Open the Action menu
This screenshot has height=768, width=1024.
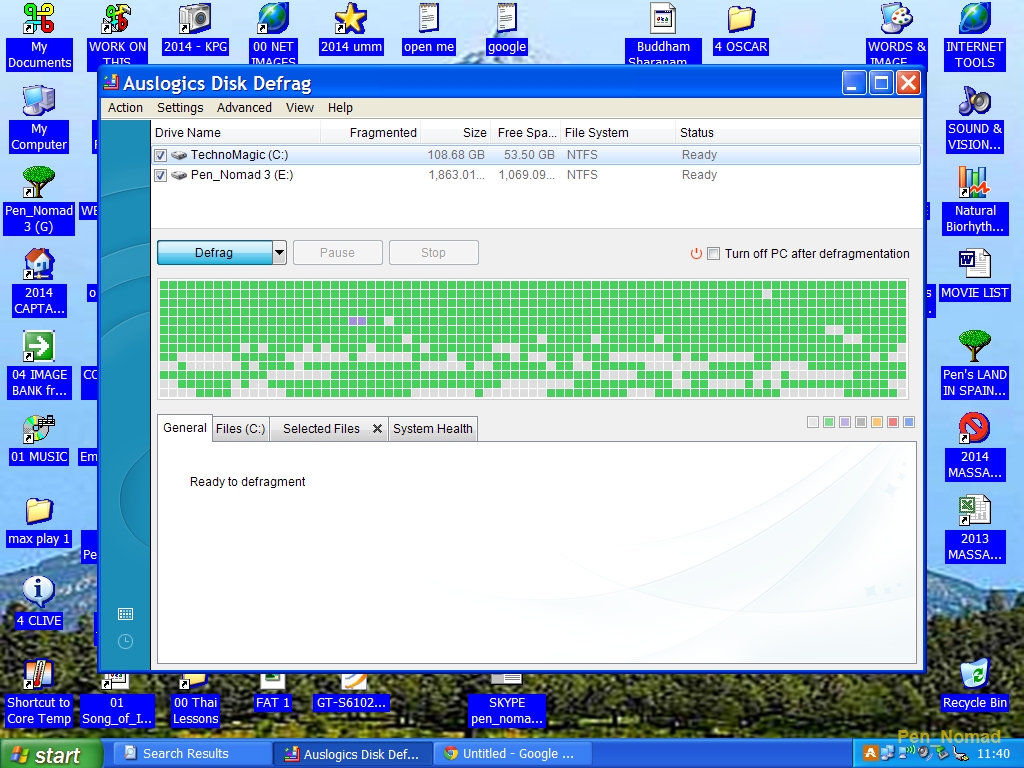tap(125, 108)
